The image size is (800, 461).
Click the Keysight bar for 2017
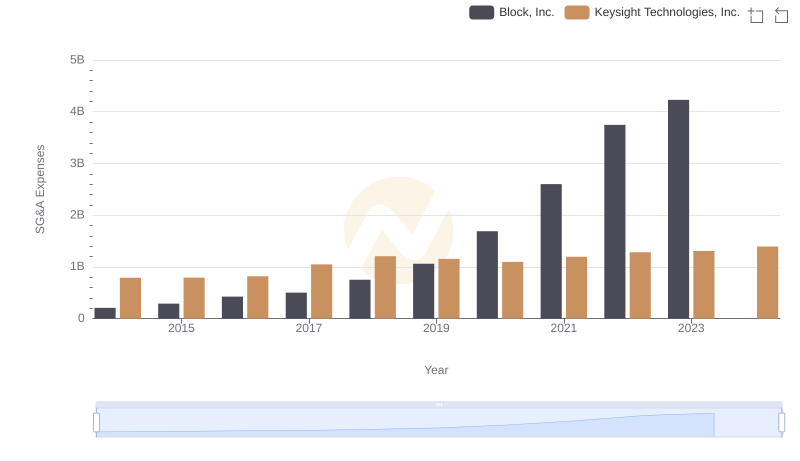pyautogui.click(x=321, y=291)
